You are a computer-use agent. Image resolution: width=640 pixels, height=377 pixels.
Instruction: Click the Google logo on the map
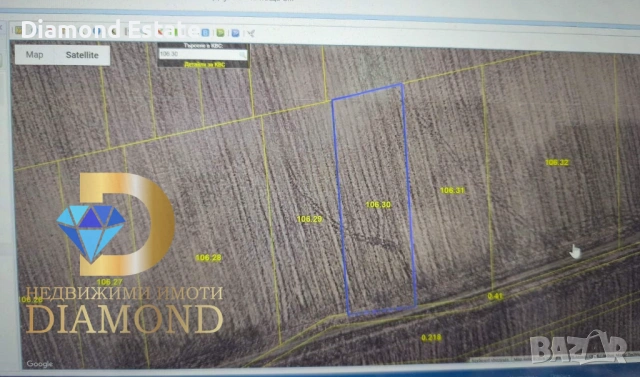coord(40,364)
